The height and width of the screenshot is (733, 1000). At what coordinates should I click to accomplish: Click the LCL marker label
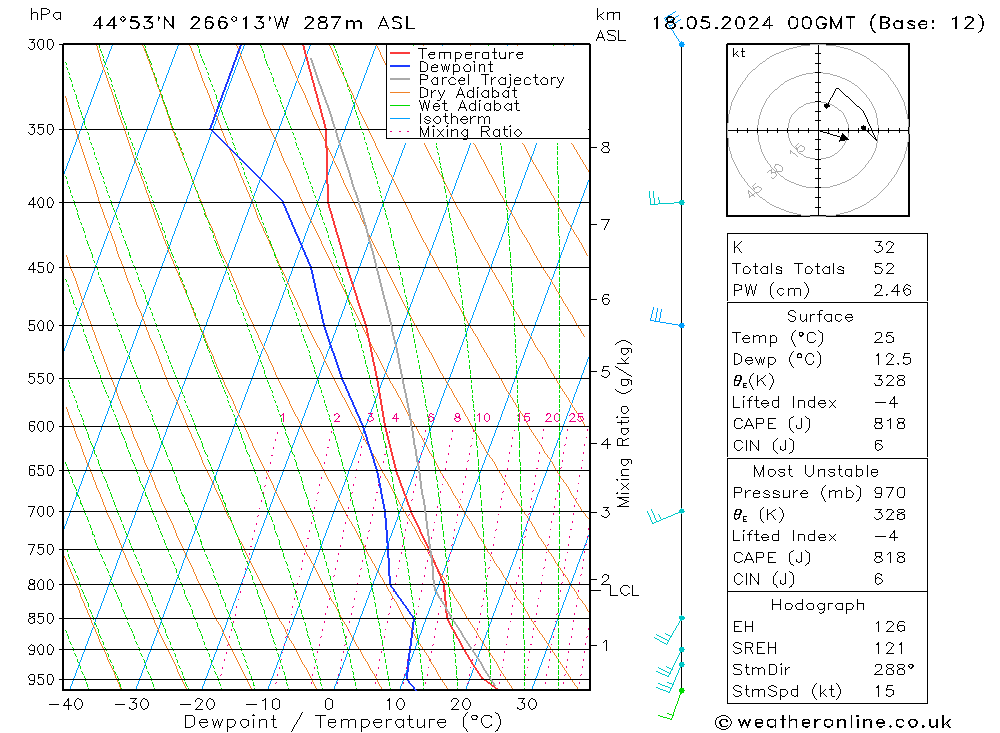(x=624, y=591)
